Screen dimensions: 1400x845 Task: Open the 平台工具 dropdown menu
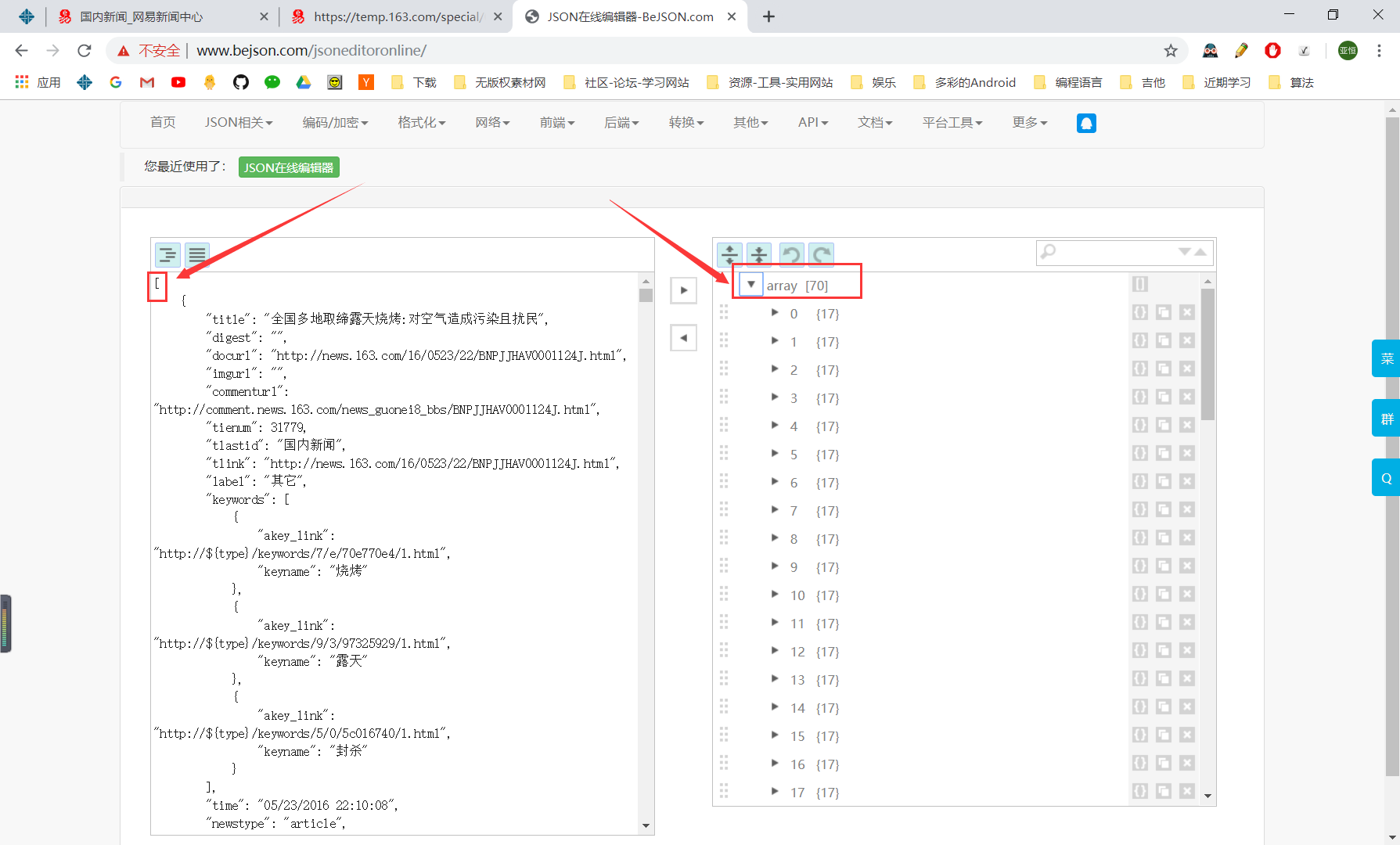click(952, 123)
